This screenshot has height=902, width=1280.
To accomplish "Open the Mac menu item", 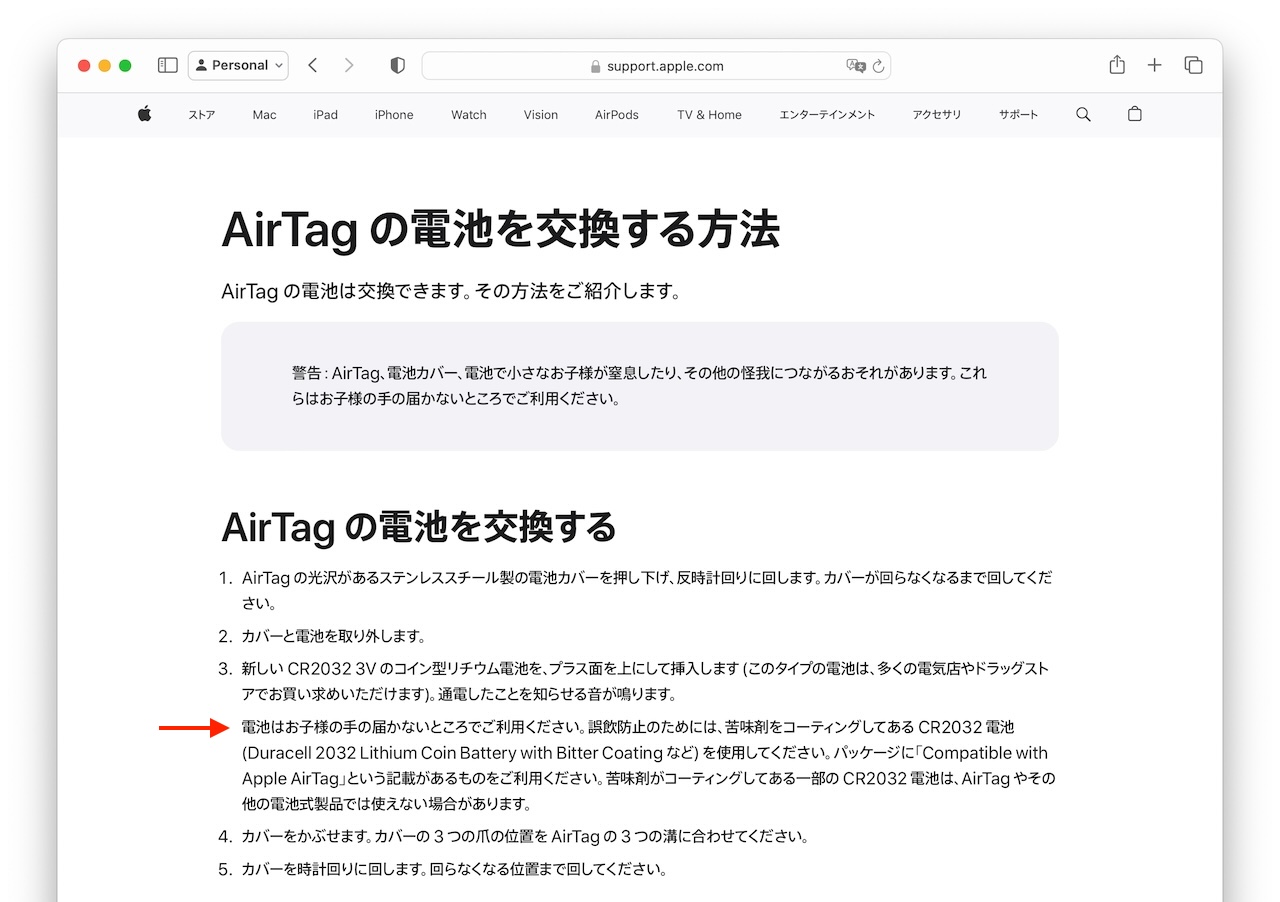I will 264,115.
